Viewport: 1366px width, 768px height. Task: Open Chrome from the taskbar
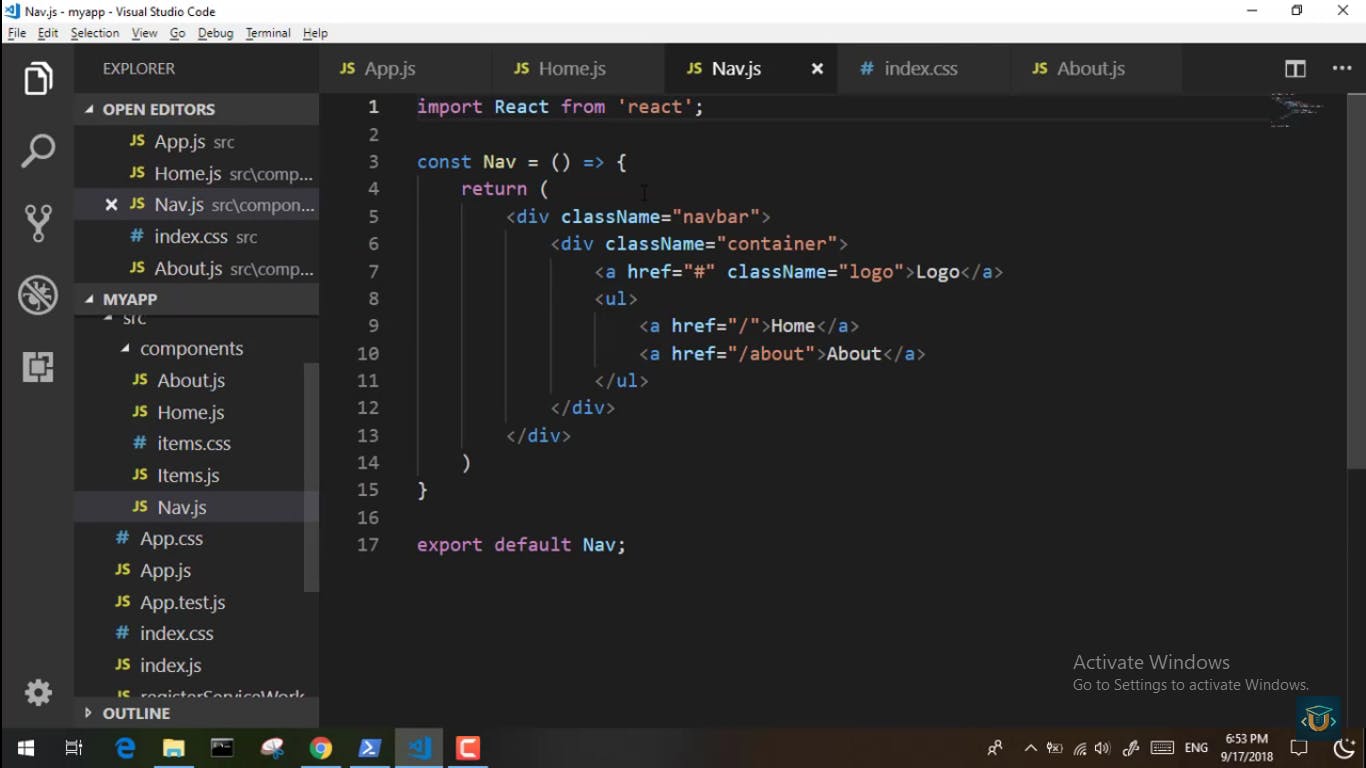[321, 748]
